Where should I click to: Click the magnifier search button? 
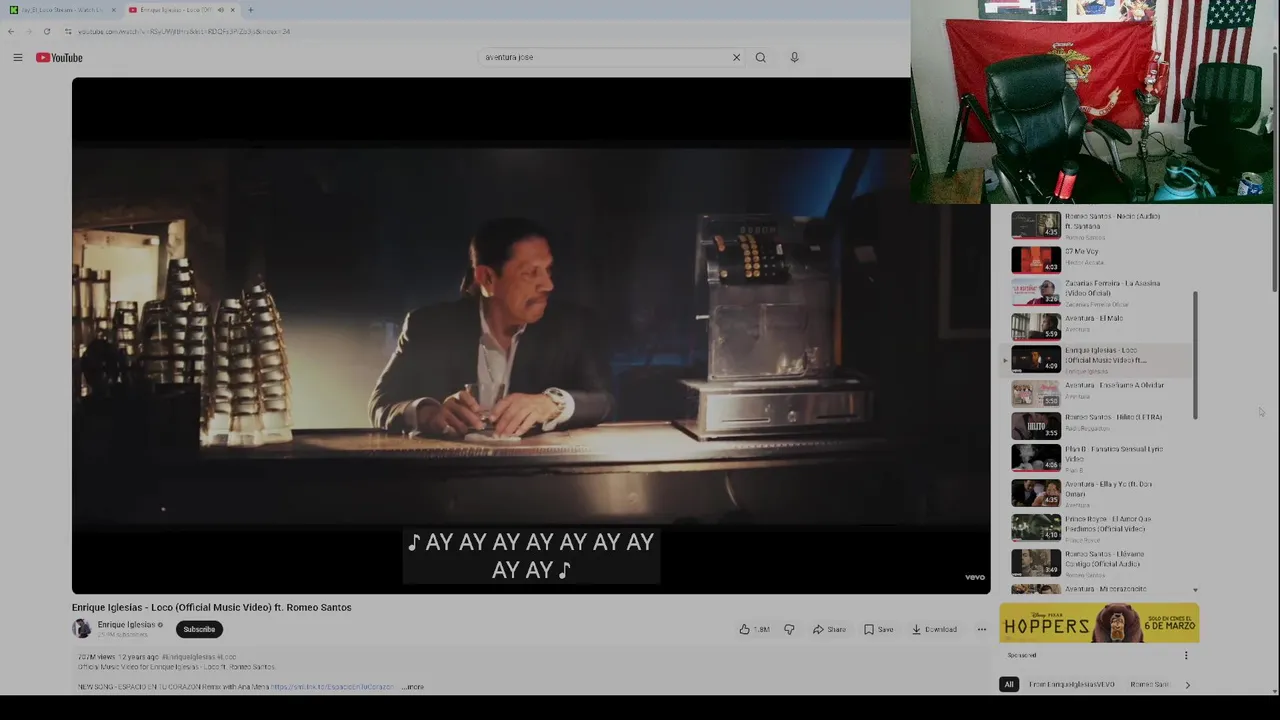tap(761, 57)
